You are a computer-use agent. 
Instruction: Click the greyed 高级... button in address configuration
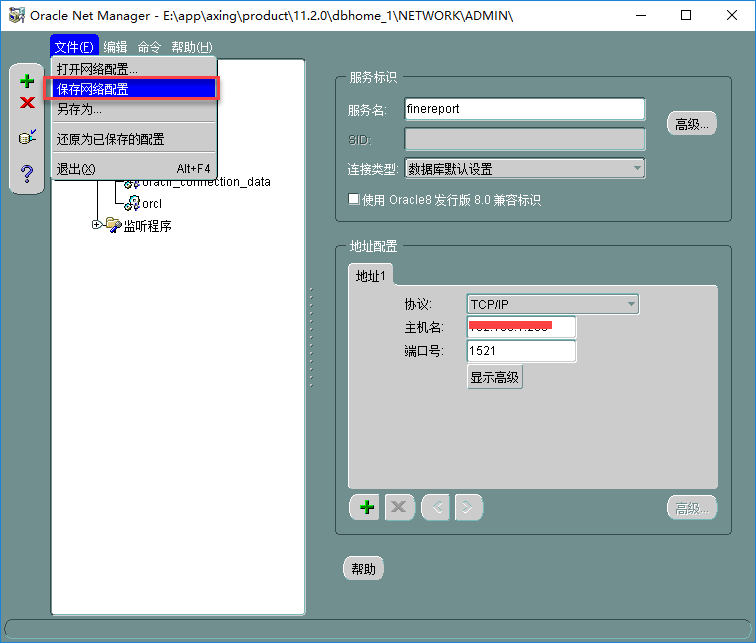tap(692, 508)
